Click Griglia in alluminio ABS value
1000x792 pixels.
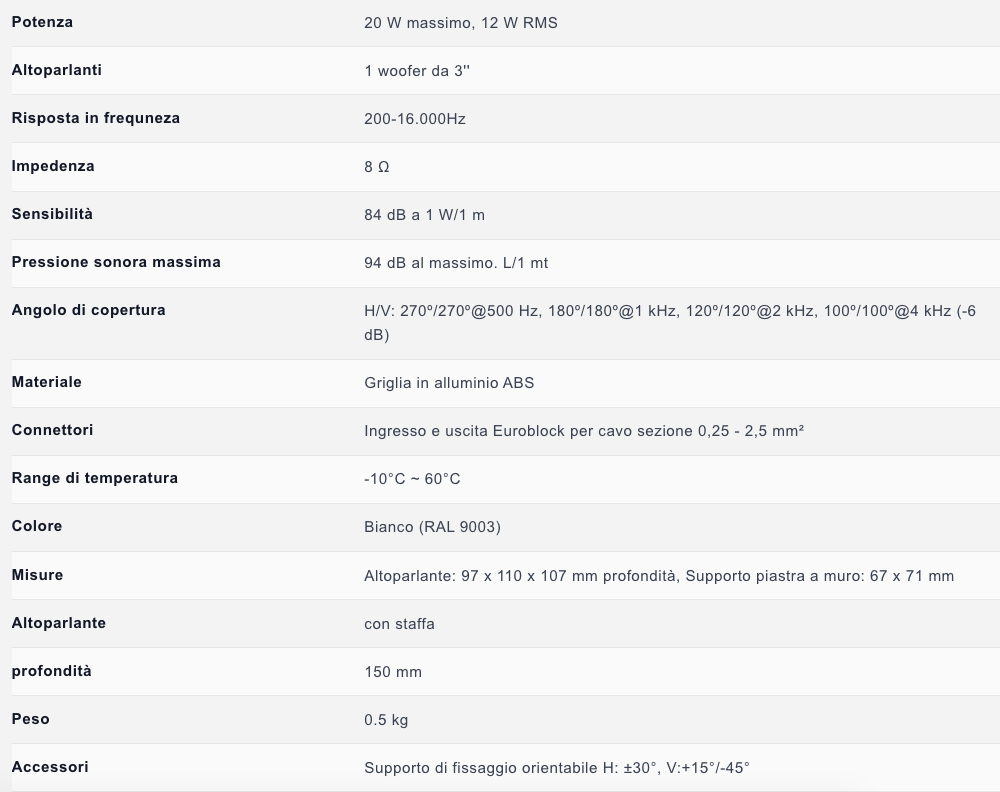click(449, 383)
